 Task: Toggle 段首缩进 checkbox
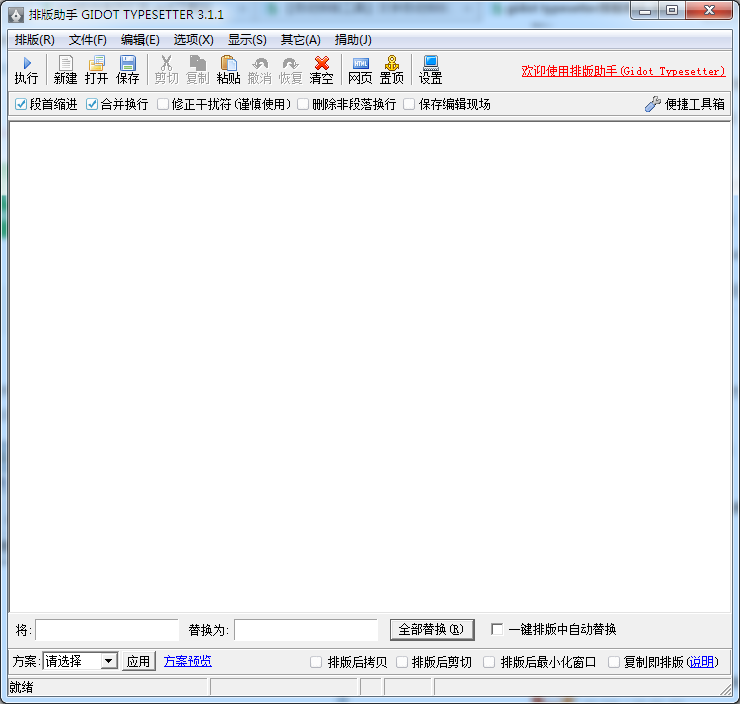click(x=21, y=104)
